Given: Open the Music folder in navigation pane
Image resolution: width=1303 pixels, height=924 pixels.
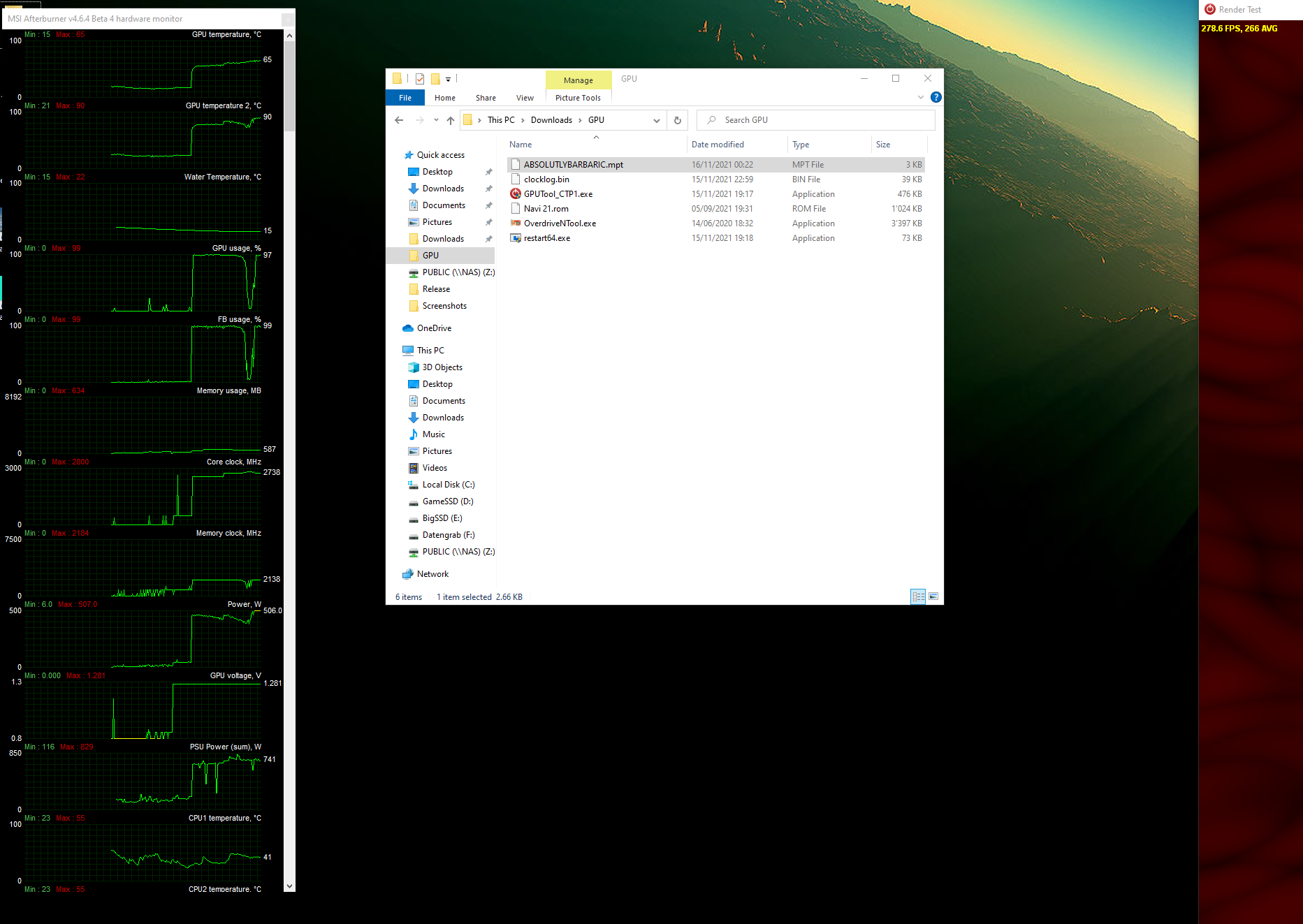Looking at the screenshot, I should point(433,434).
